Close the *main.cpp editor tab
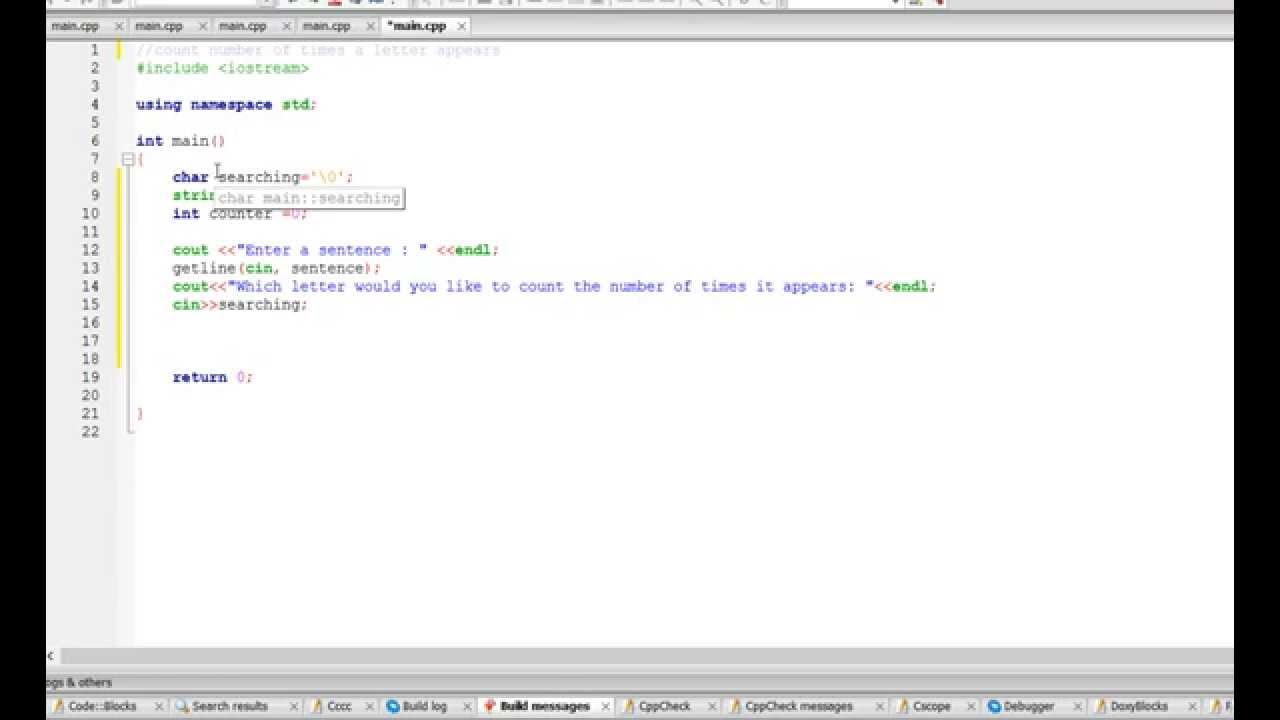This screenshot has width=1280, height=720. pos(462,26)
